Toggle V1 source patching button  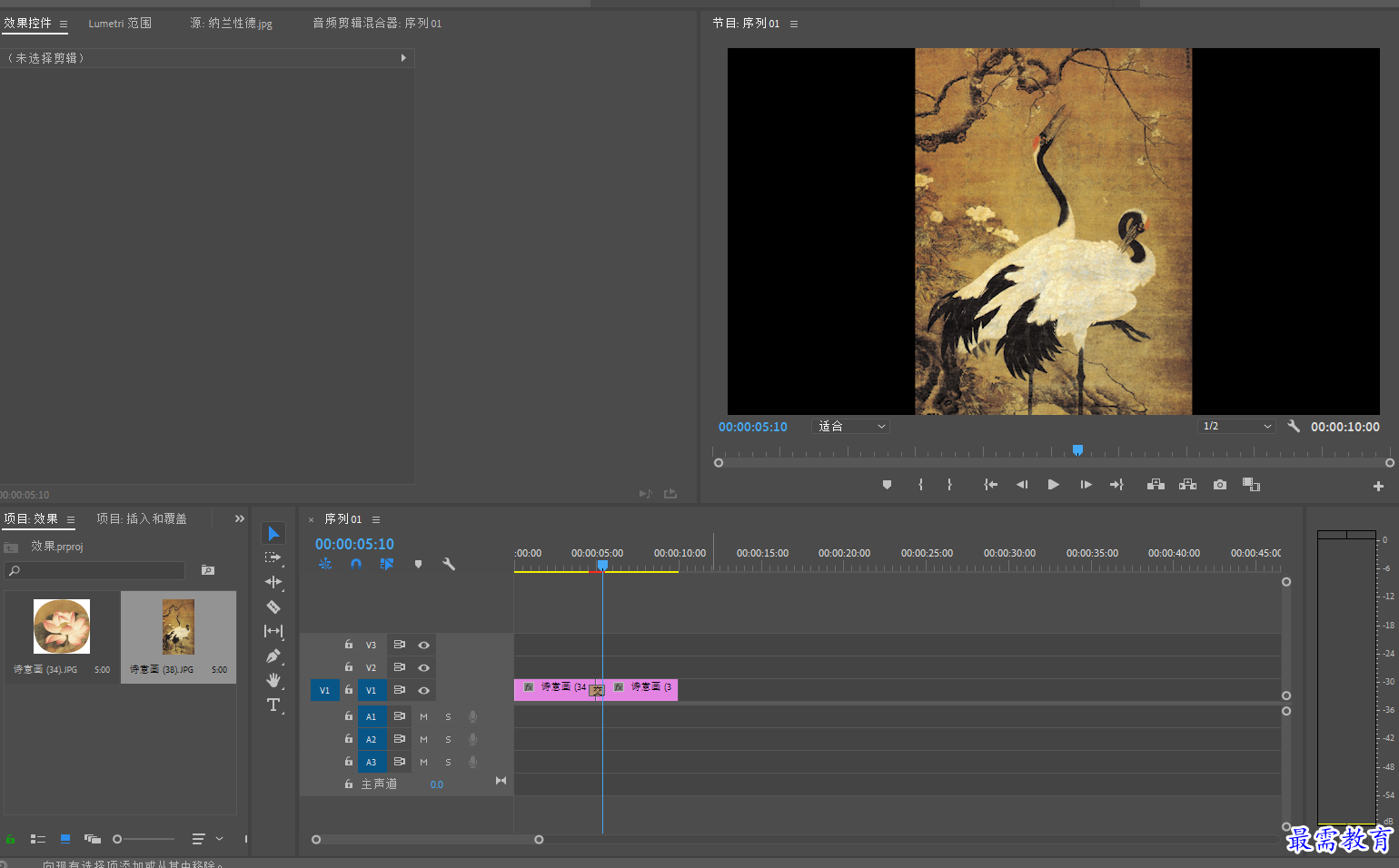coord(324,690)
